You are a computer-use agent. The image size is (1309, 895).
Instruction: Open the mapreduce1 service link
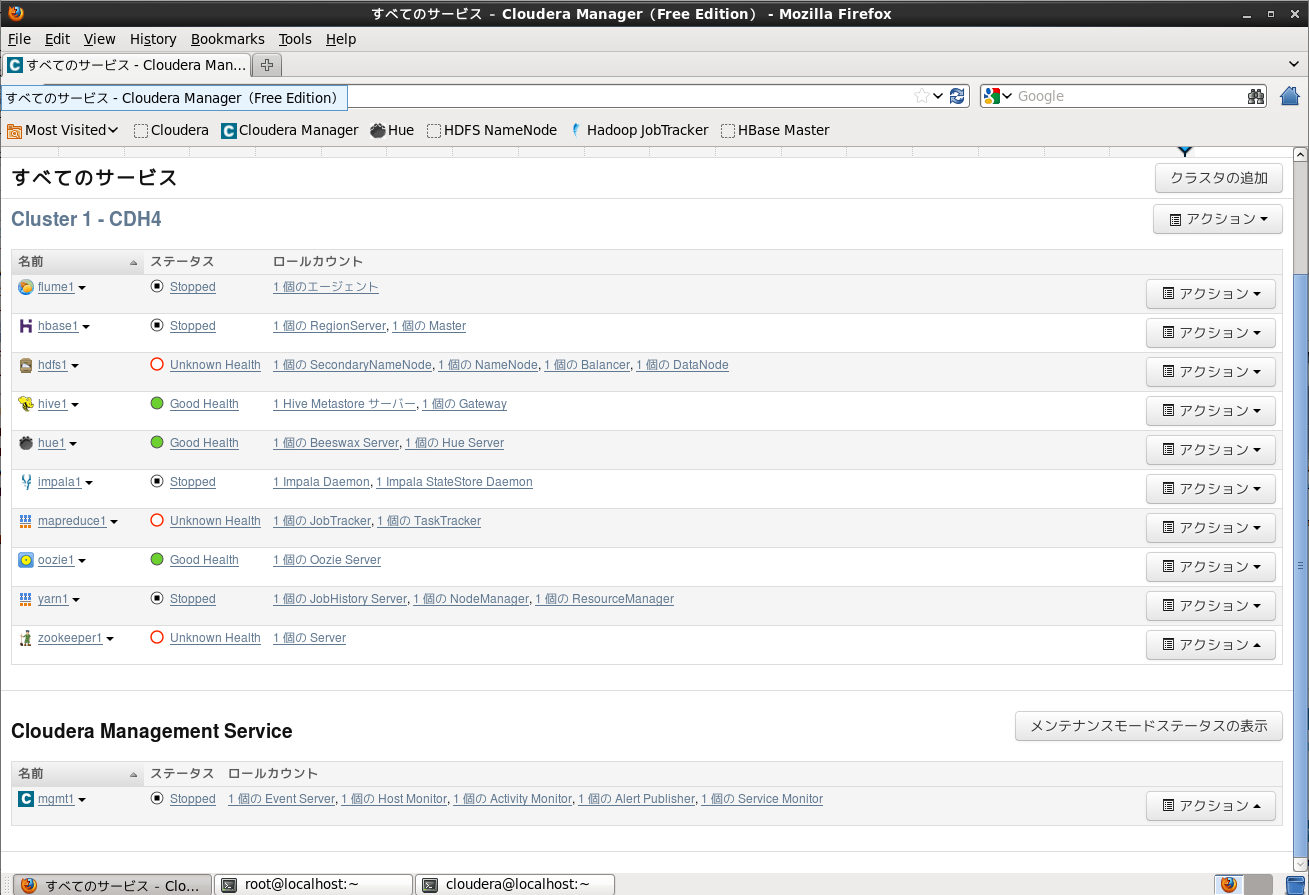pos(72,521)
